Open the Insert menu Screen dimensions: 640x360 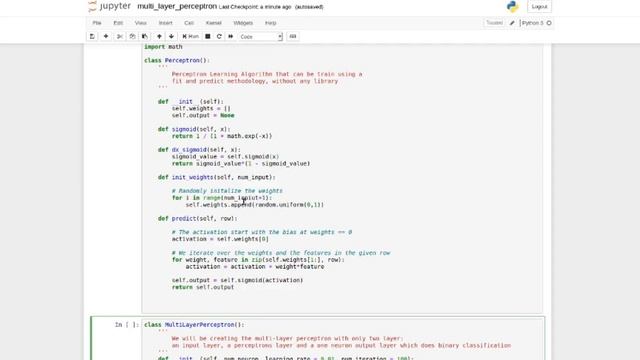tap(165, 23)
